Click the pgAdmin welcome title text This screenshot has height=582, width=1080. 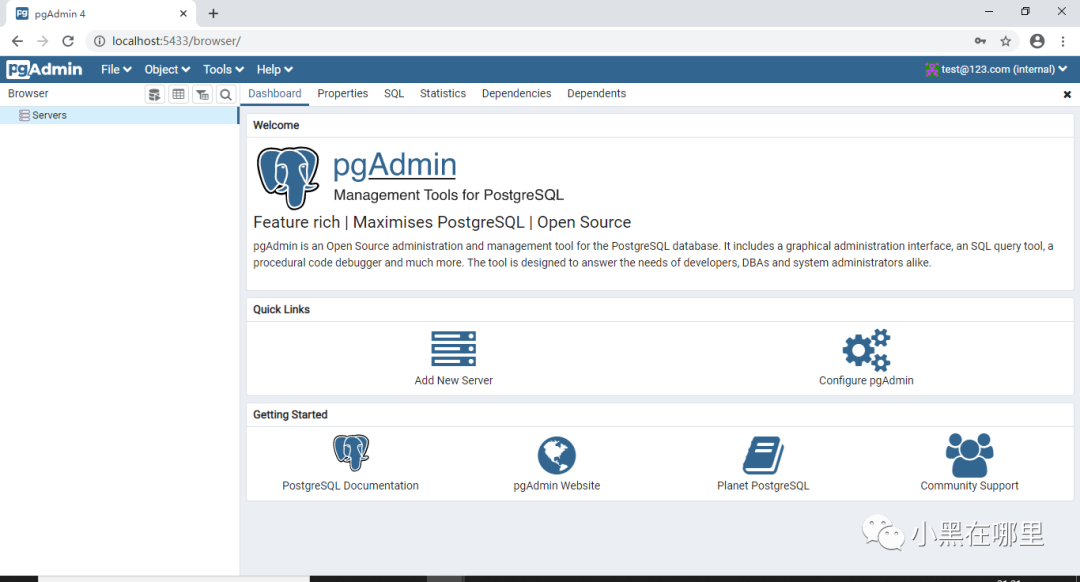tap(395, 165)
